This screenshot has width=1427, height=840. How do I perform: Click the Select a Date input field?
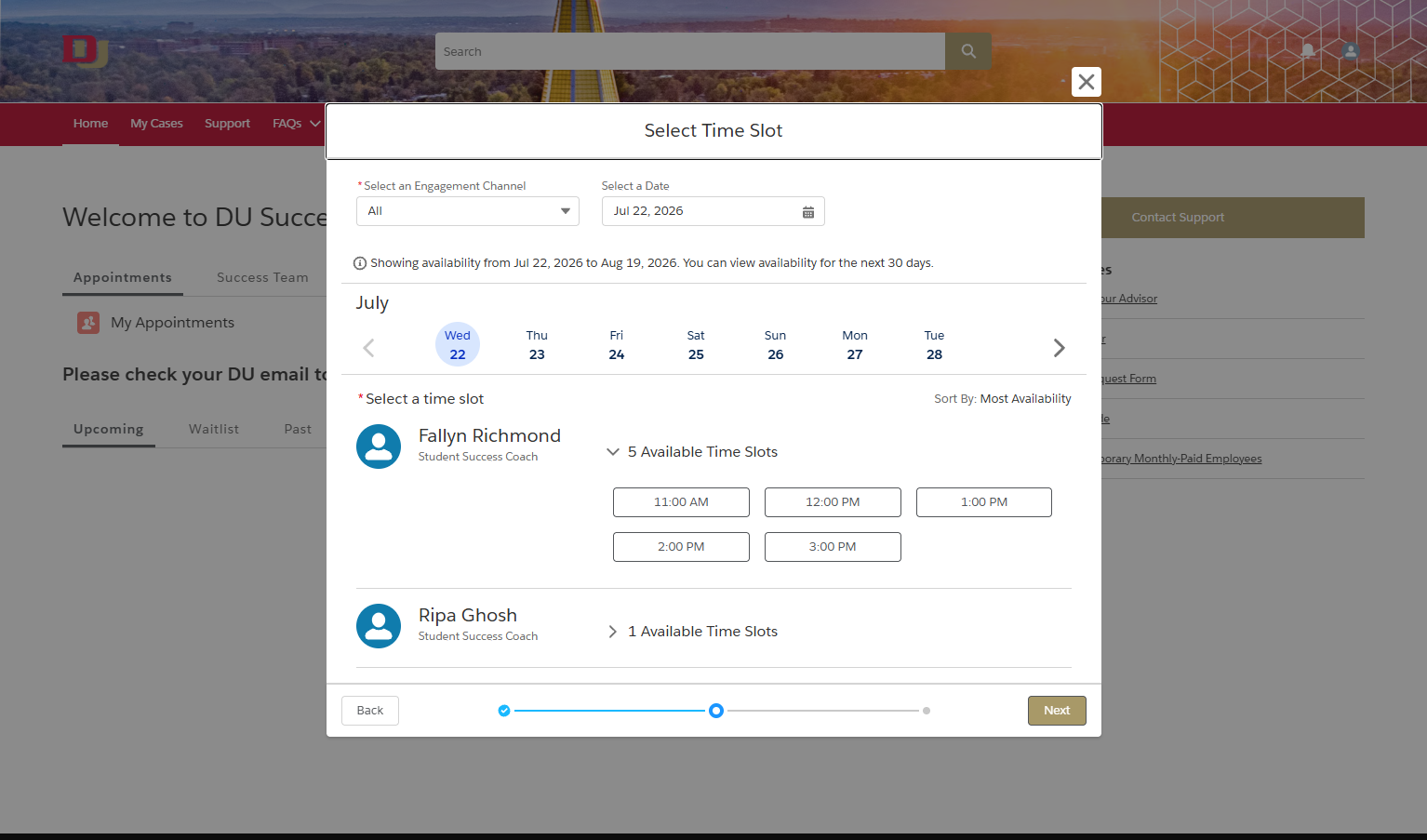pos(713,211)
